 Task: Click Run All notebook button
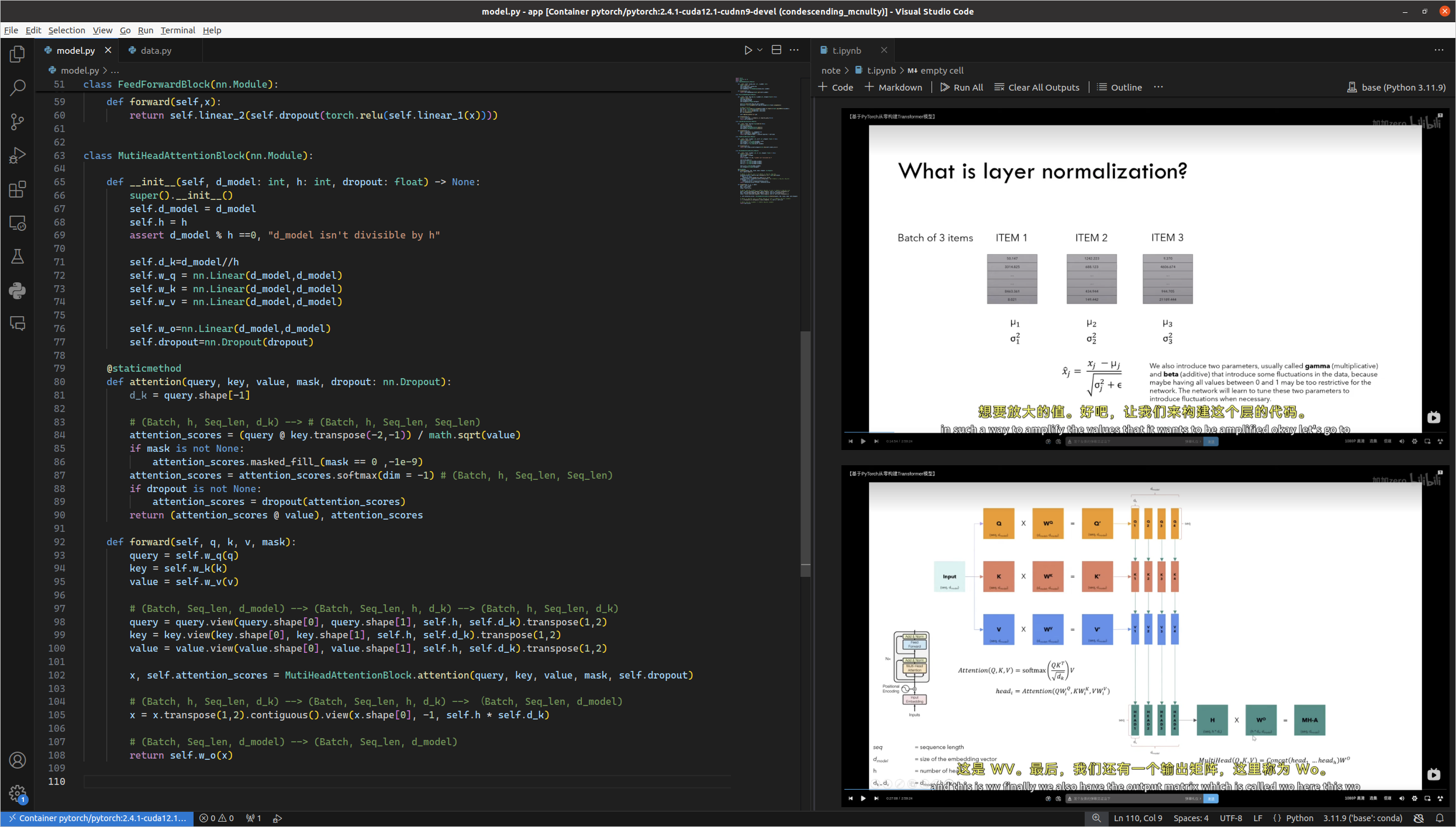(x=961, y=87)
